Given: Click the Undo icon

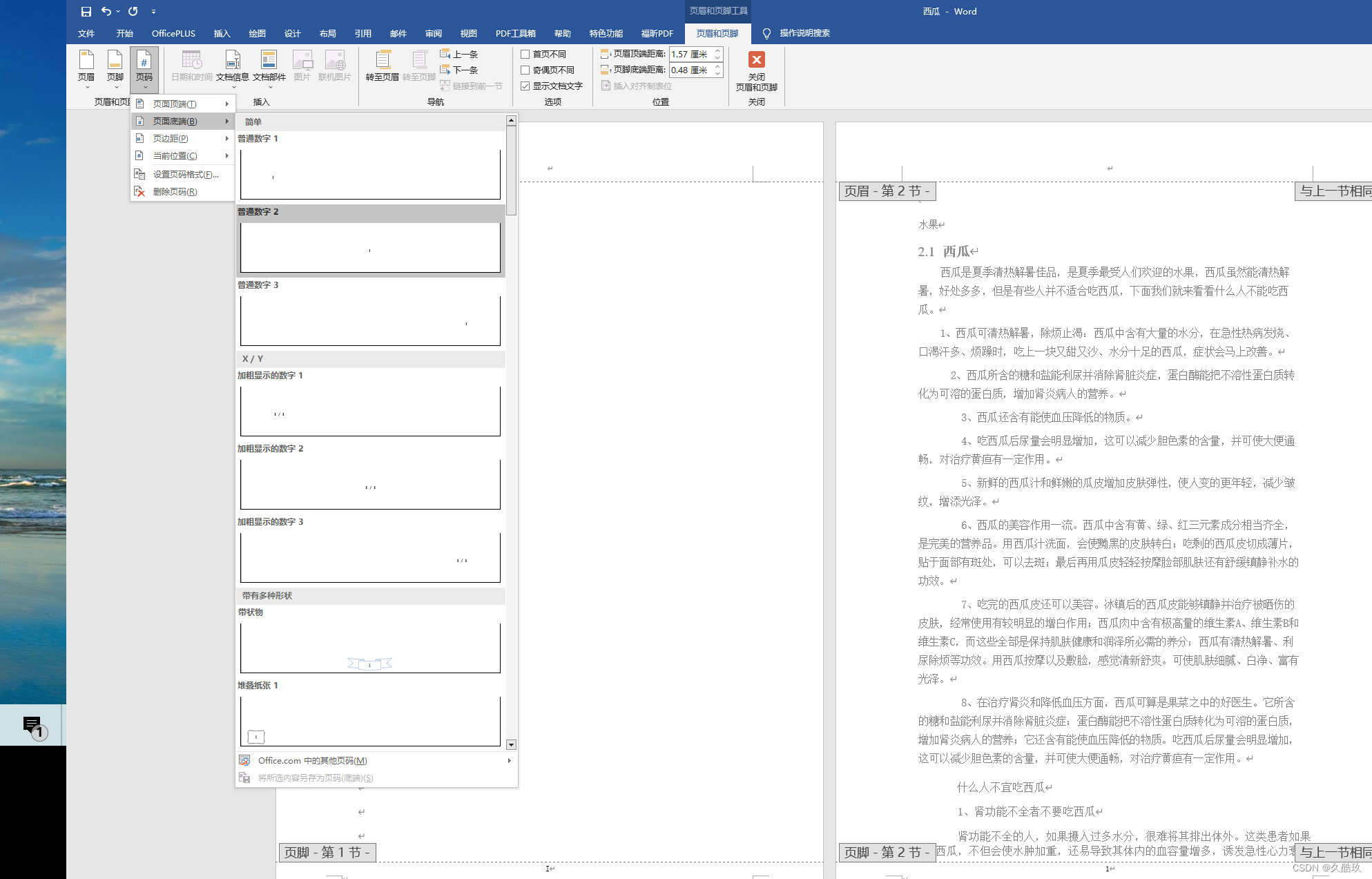Looking at the screenshot, I should point(106,11).
